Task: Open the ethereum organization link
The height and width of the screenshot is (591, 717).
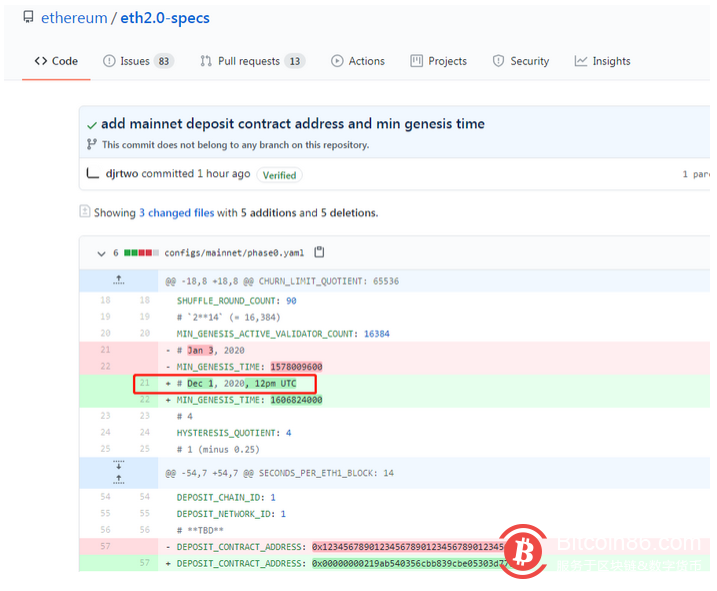Action: point(74,18)
